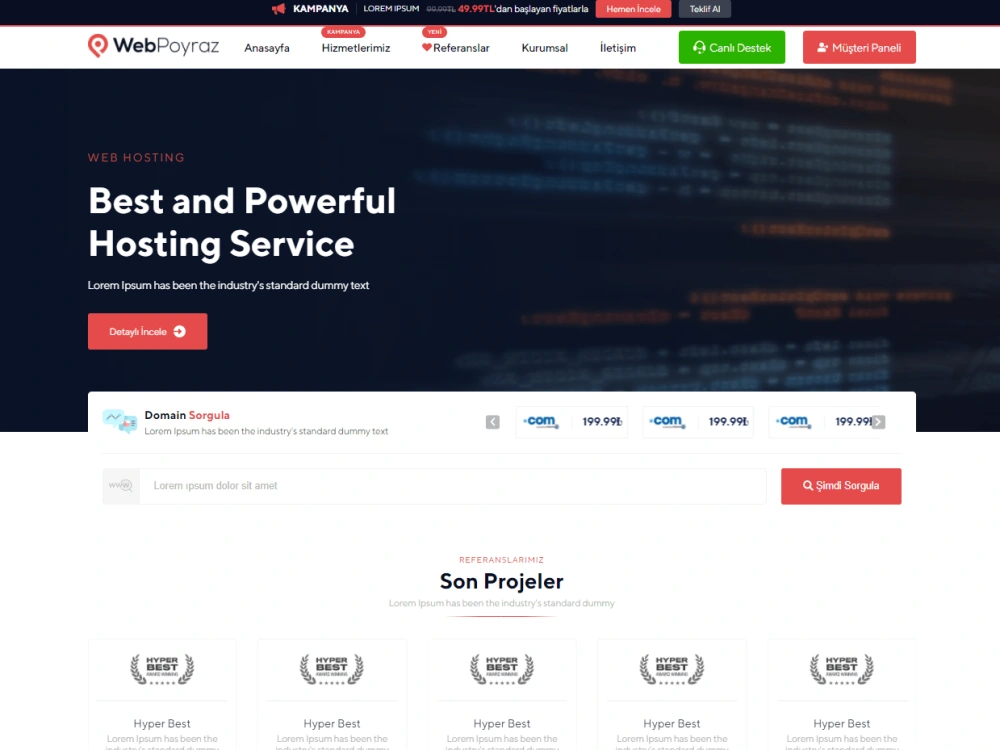The height and width of the screenshot is (750, 1000).
Task: Open the Anasayfa menu item
Action: (x=267, y=48)
